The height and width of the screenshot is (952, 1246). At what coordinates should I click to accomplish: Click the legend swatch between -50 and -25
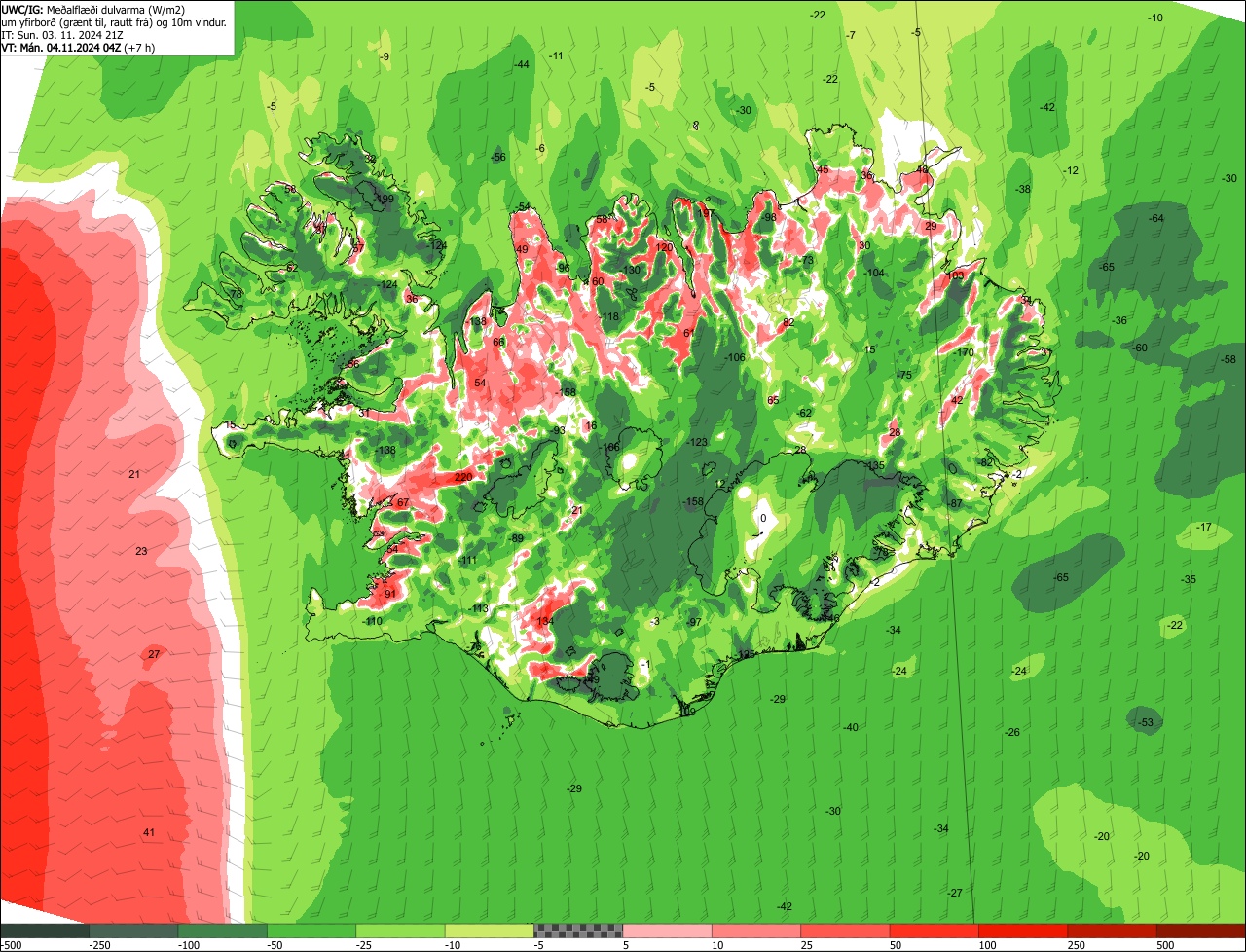click(311, 931)
